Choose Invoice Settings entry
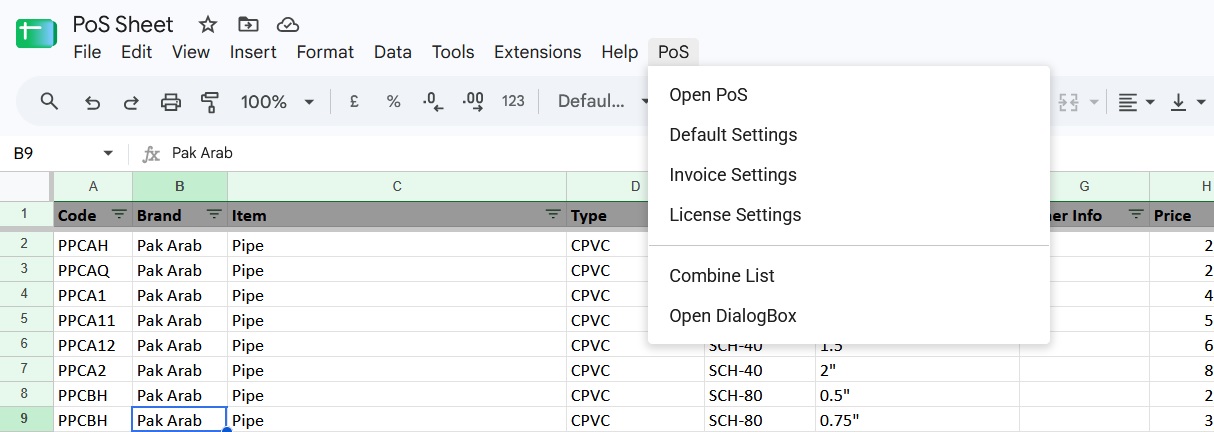The width and height of the screenshot is (1214, 432). tap(849, 175)
